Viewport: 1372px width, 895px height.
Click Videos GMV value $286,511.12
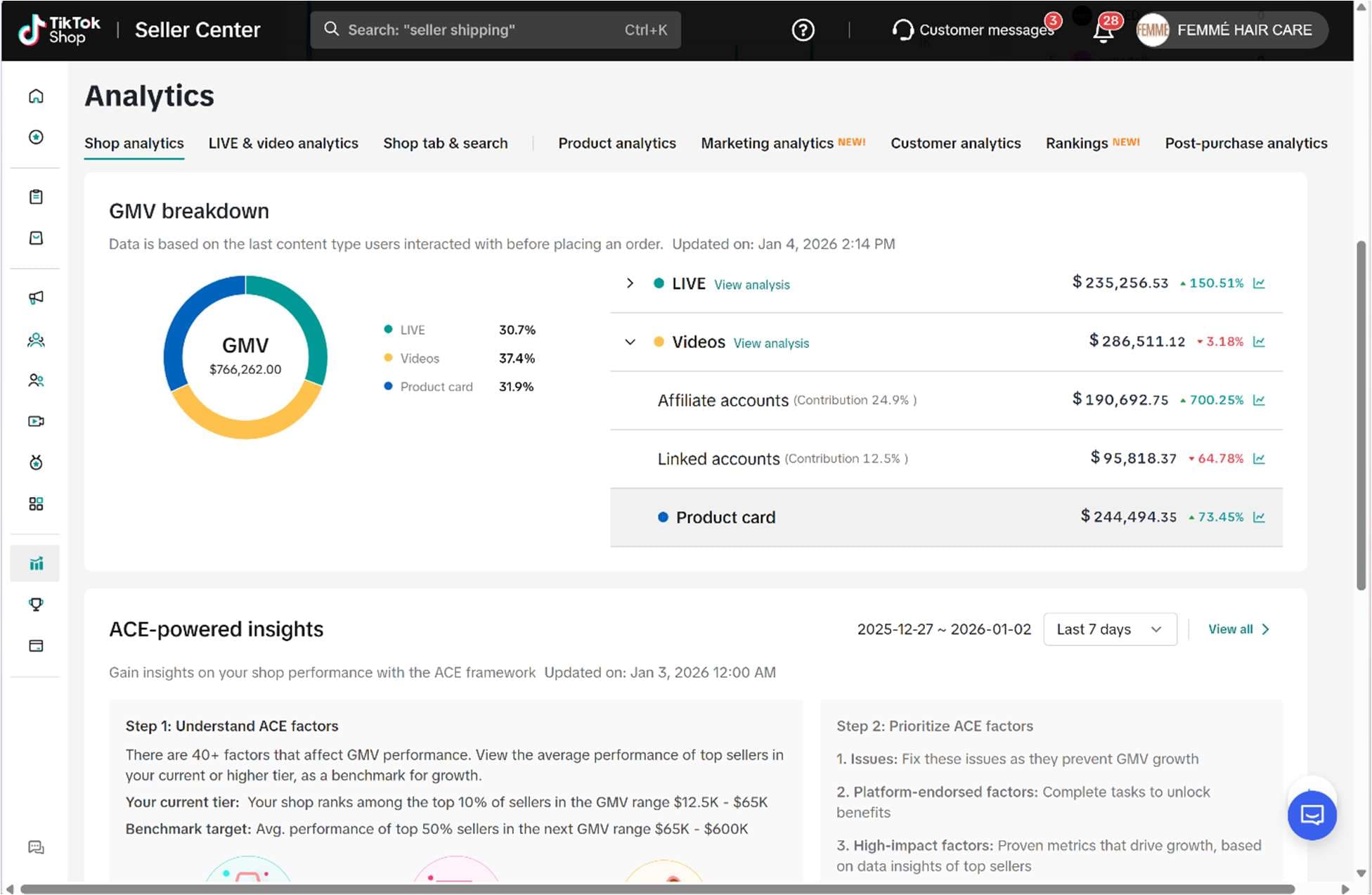1137,341
